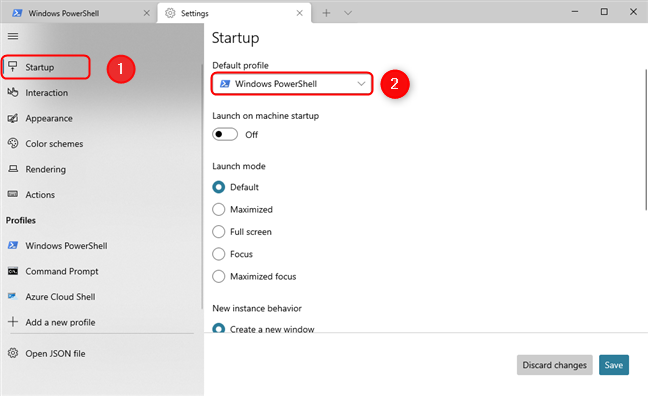This screenshot has height=396, width=648.
Task: Maximize the Windows Terminal window
Action: [604, 12]
